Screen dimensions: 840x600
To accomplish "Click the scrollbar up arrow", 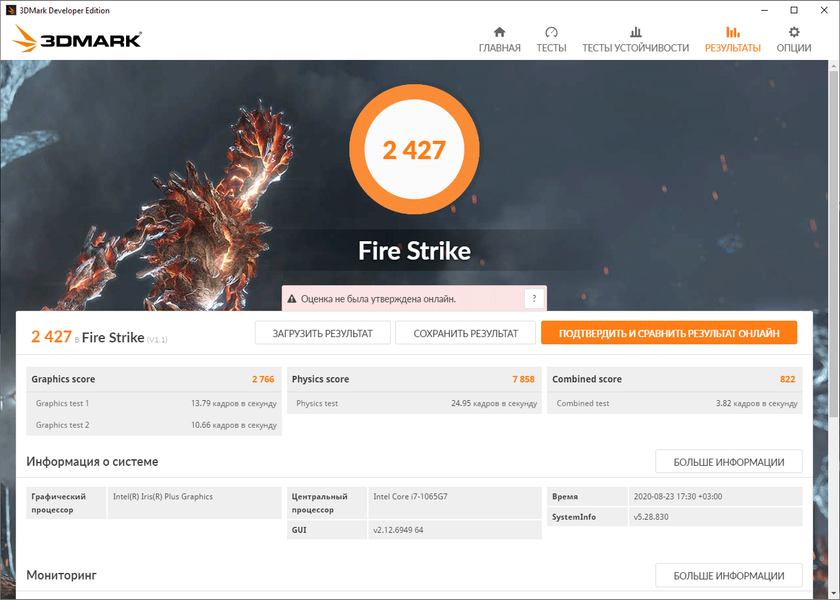I will click(x=834, y=66).
